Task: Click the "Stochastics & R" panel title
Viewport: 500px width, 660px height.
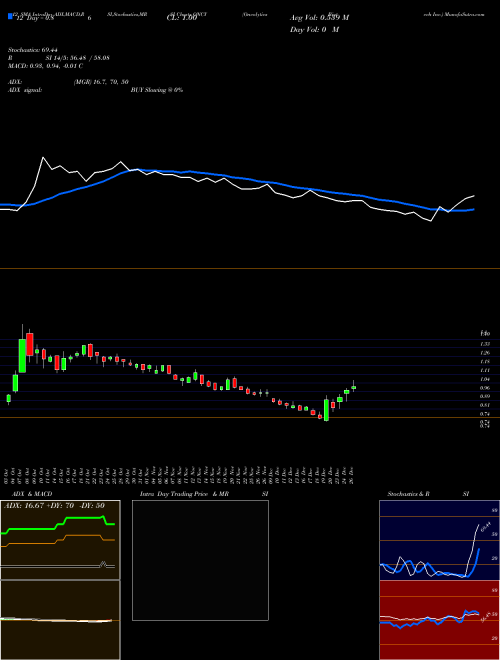Action: point(409,494)
